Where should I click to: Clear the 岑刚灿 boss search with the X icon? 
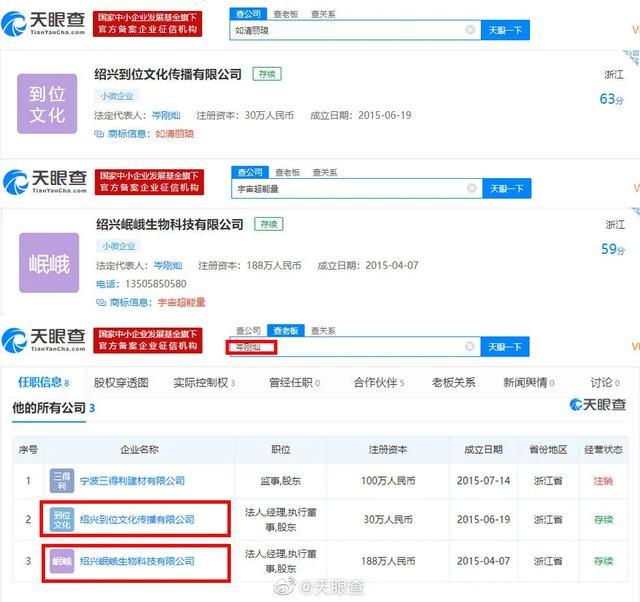click(x=470, y=347)
